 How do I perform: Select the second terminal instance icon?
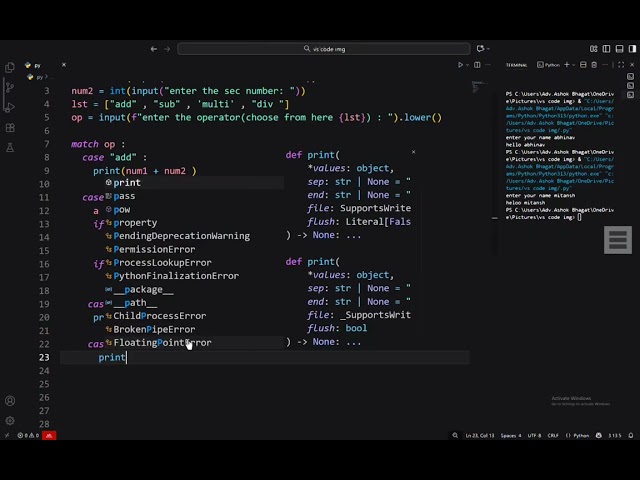click(630, 86)
